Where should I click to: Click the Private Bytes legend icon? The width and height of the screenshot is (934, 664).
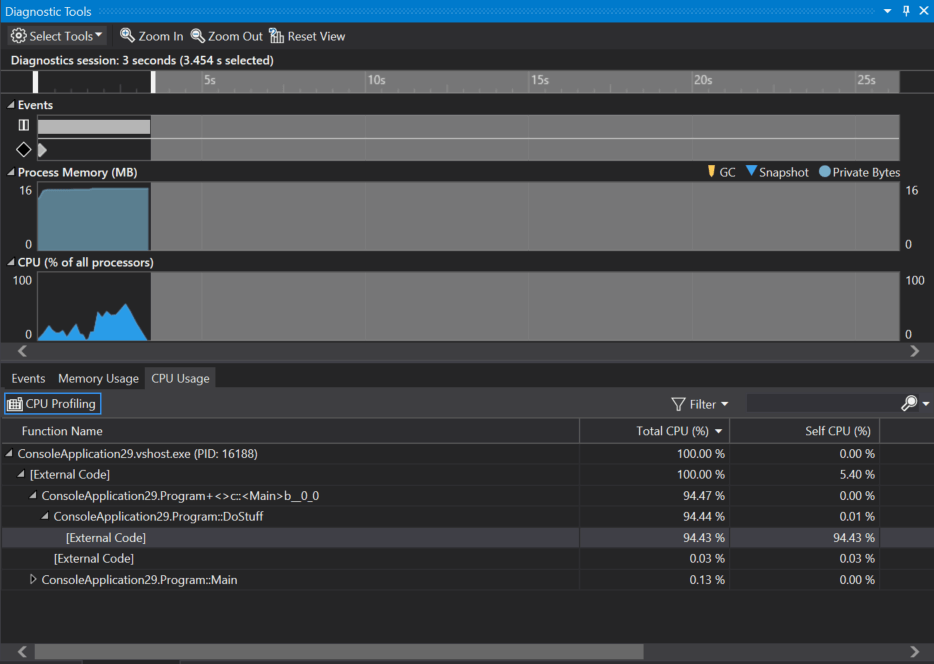pos(824,171)
